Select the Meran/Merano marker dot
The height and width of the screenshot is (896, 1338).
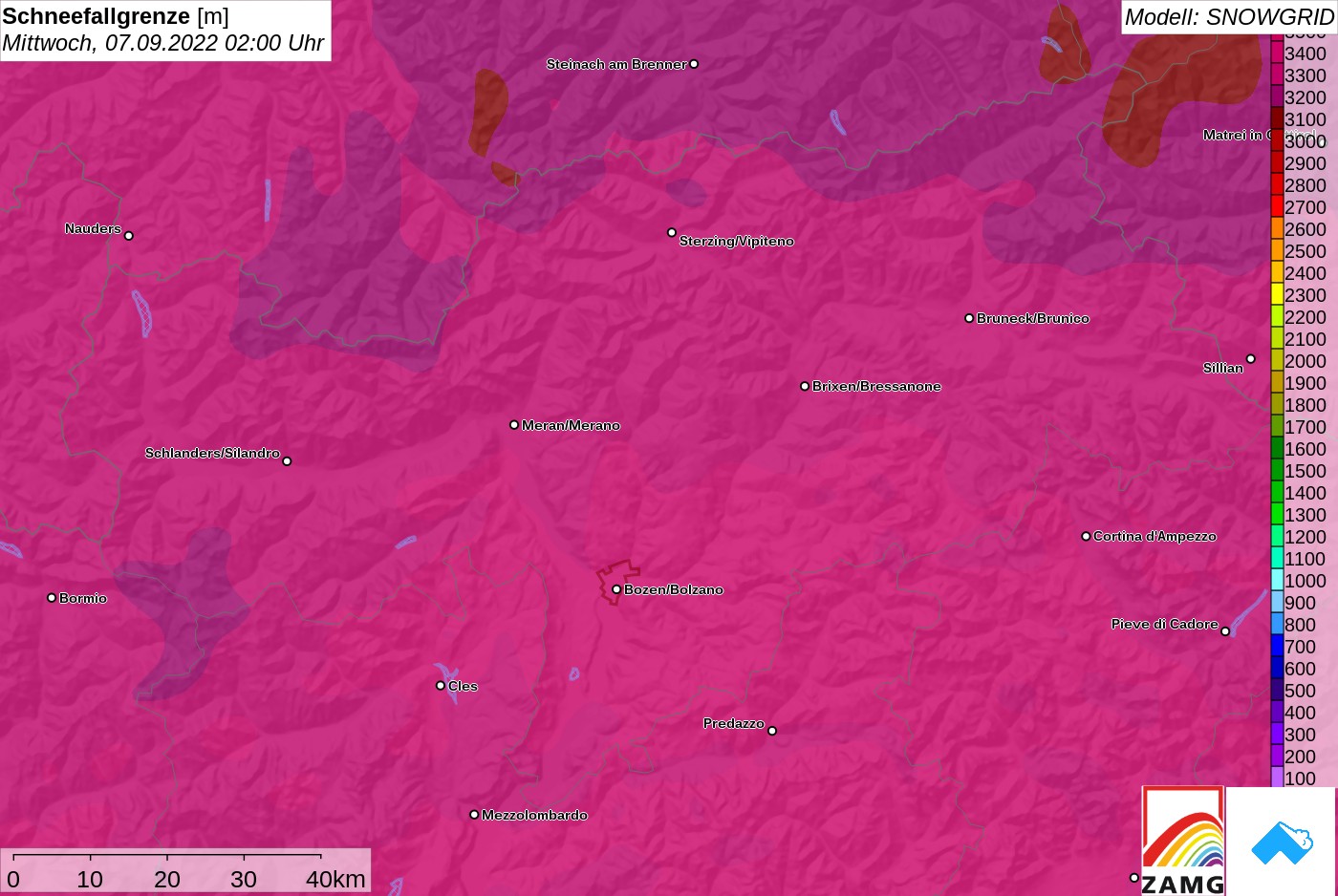coord(514,424)
